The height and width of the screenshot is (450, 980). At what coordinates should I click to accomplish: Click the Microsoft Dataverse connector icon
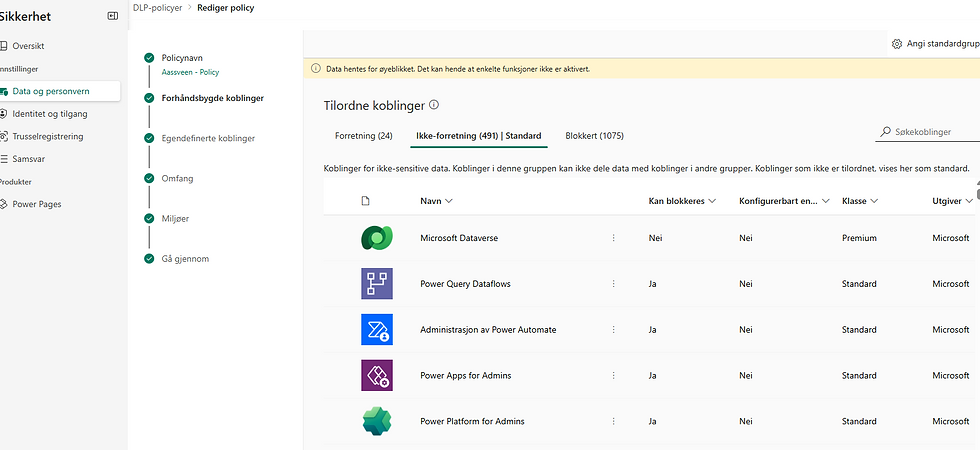point(377,238)
